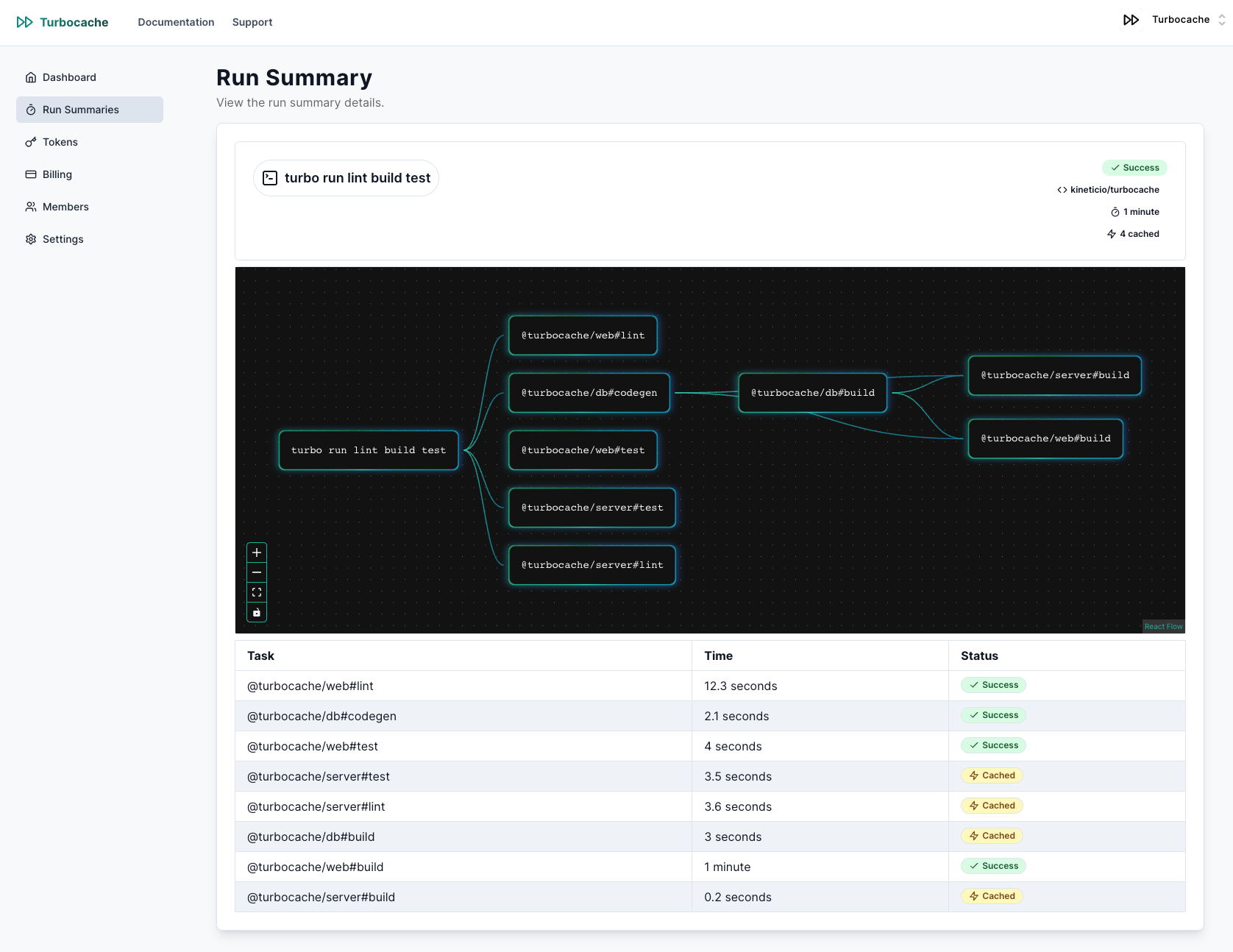Click the Turbocache logo in header
This screenshot has width=1233, height=952.
point(63,22)
